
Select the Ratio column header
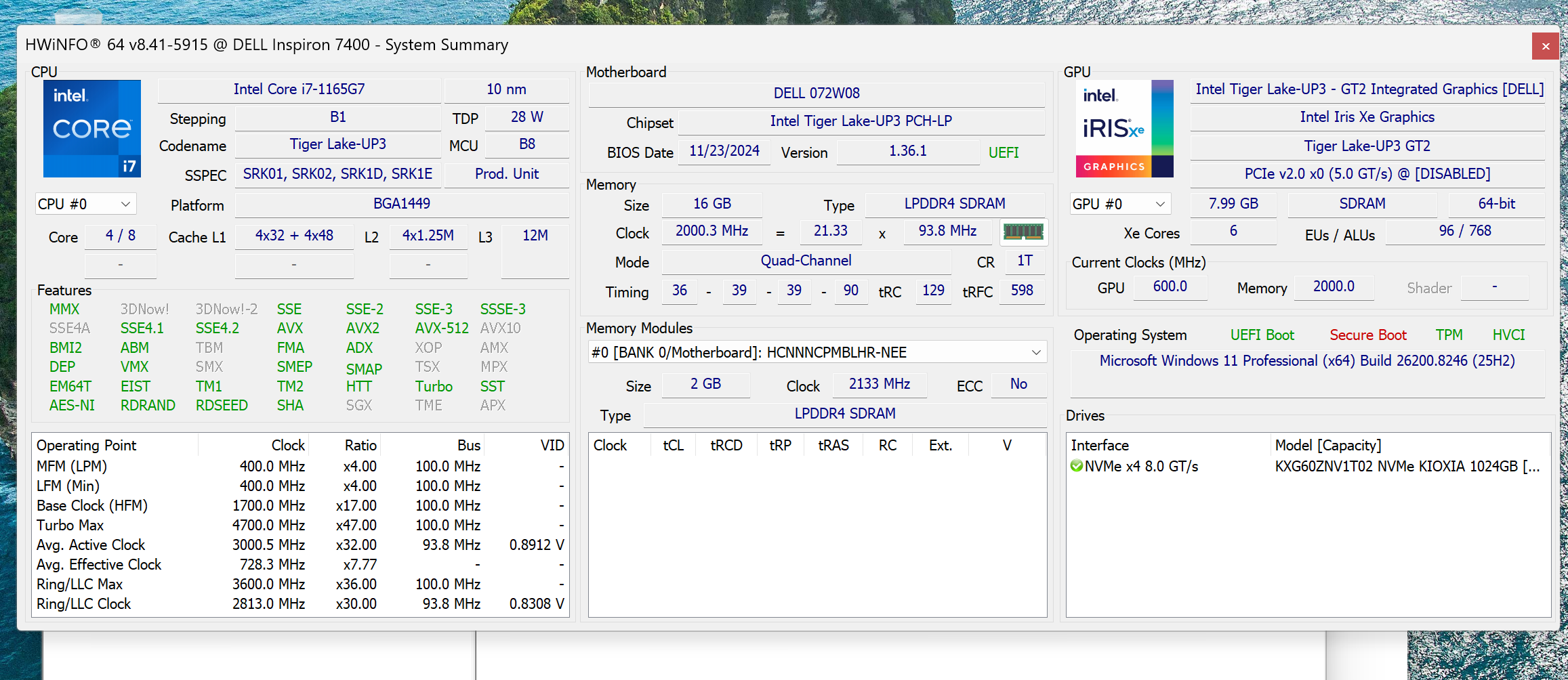[346, 445]
